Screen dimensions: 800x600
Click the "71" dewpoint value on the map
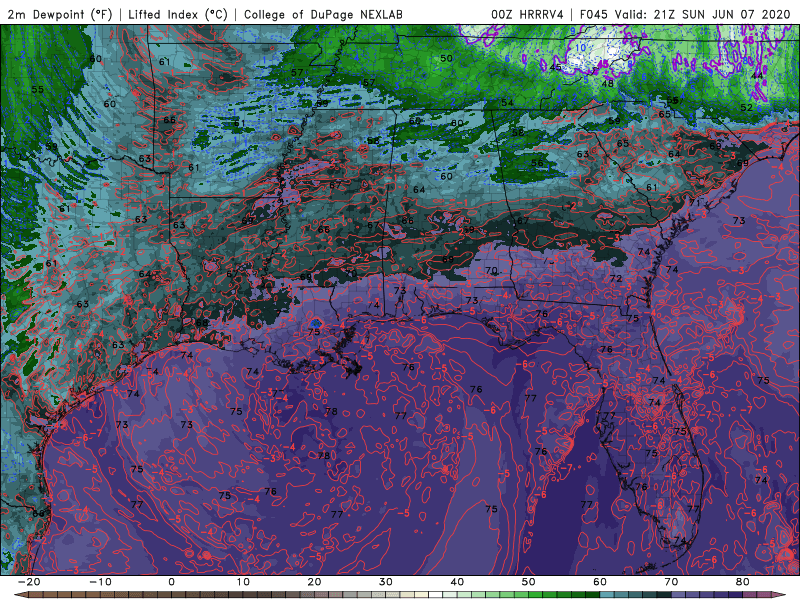(x=694, y=203)
